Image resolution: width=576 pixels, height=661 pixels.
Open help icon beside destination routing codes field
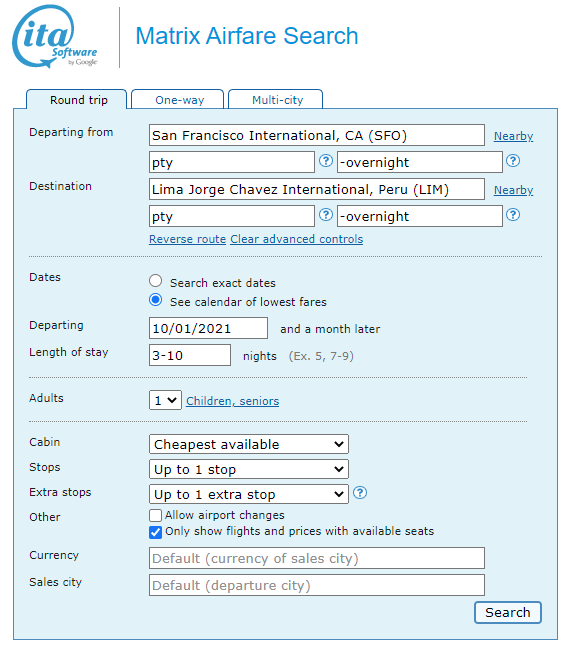click(x=326, y=215)
